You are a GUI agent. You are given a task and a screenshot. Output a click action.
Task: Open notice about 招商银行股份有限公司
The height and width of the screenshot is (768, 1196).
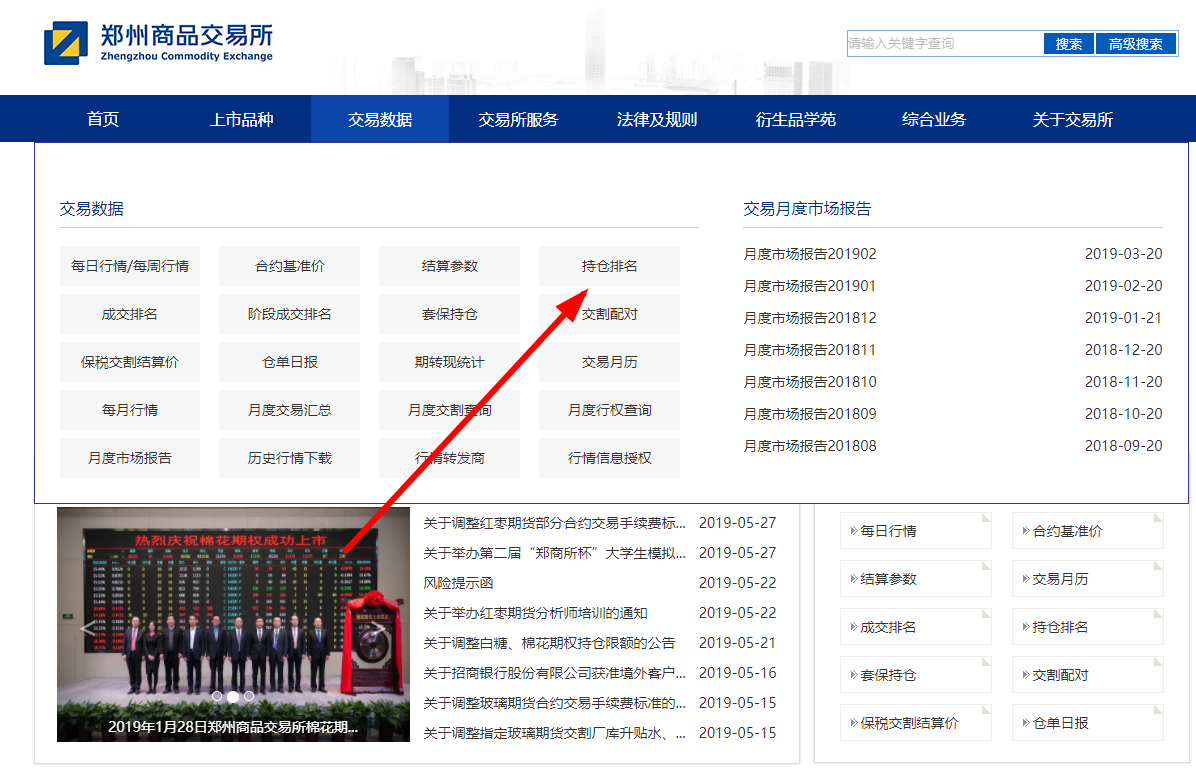(555, 673)
